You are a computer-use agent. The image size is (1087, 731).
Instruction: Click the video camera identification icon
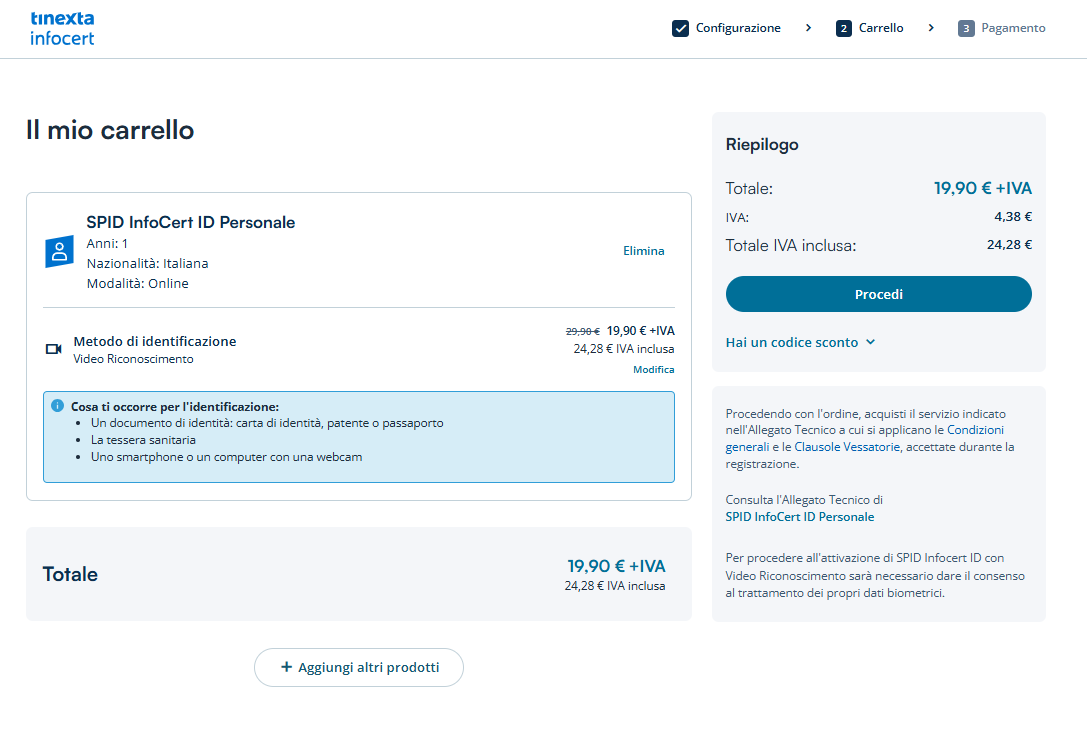pyautogui.click(x=54, y=349)
